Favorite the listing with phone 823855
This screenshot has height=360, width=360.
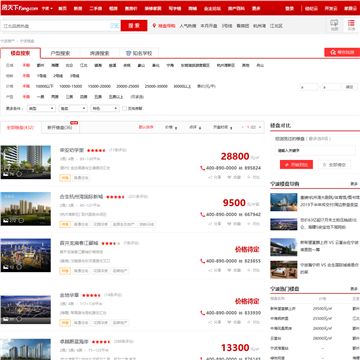pyautogui.click(x=234, y=270)
